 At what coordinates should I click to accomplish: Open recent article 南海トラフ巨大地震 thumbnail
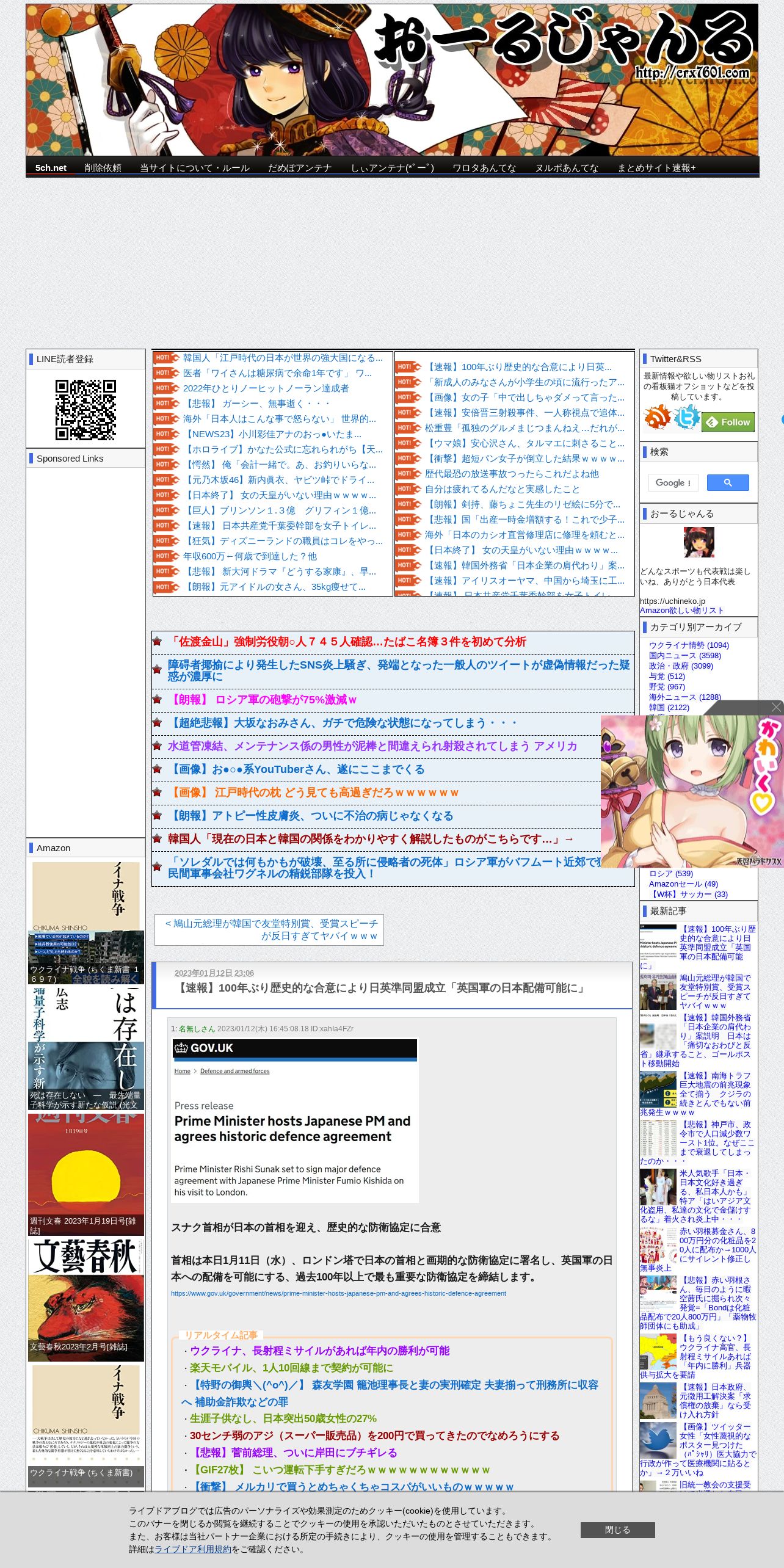(658, 1089)
